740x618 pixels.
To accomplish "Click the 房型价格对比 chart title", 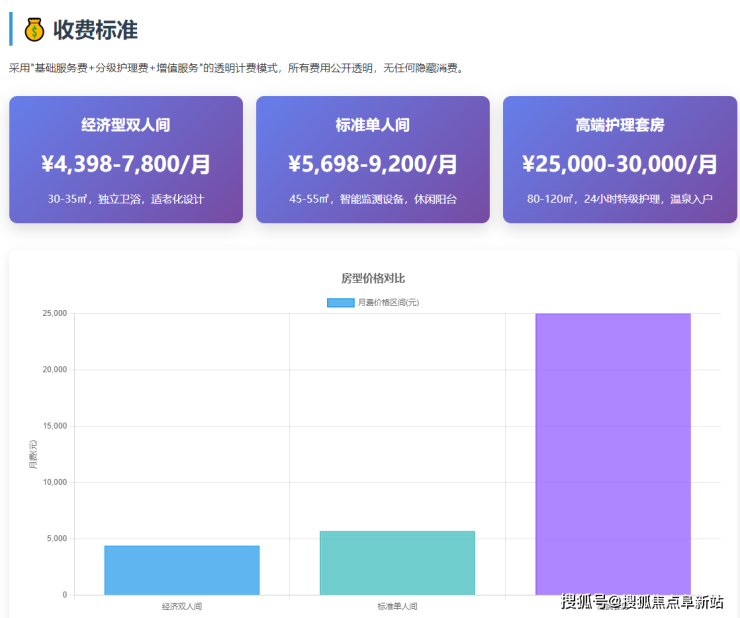I will 372,278.
